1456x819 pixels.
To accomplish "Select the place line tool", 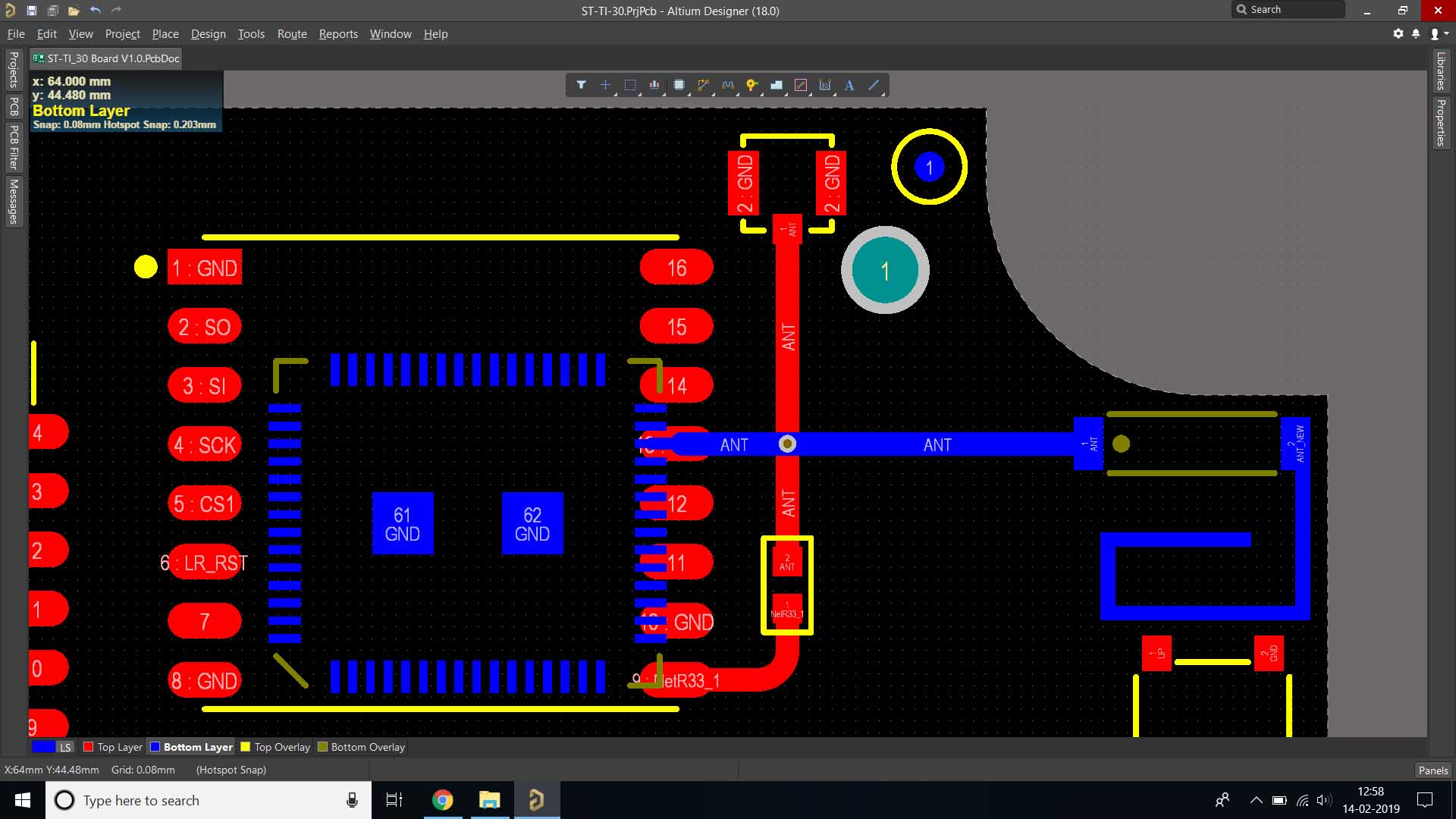I will (x=874, y=85).
